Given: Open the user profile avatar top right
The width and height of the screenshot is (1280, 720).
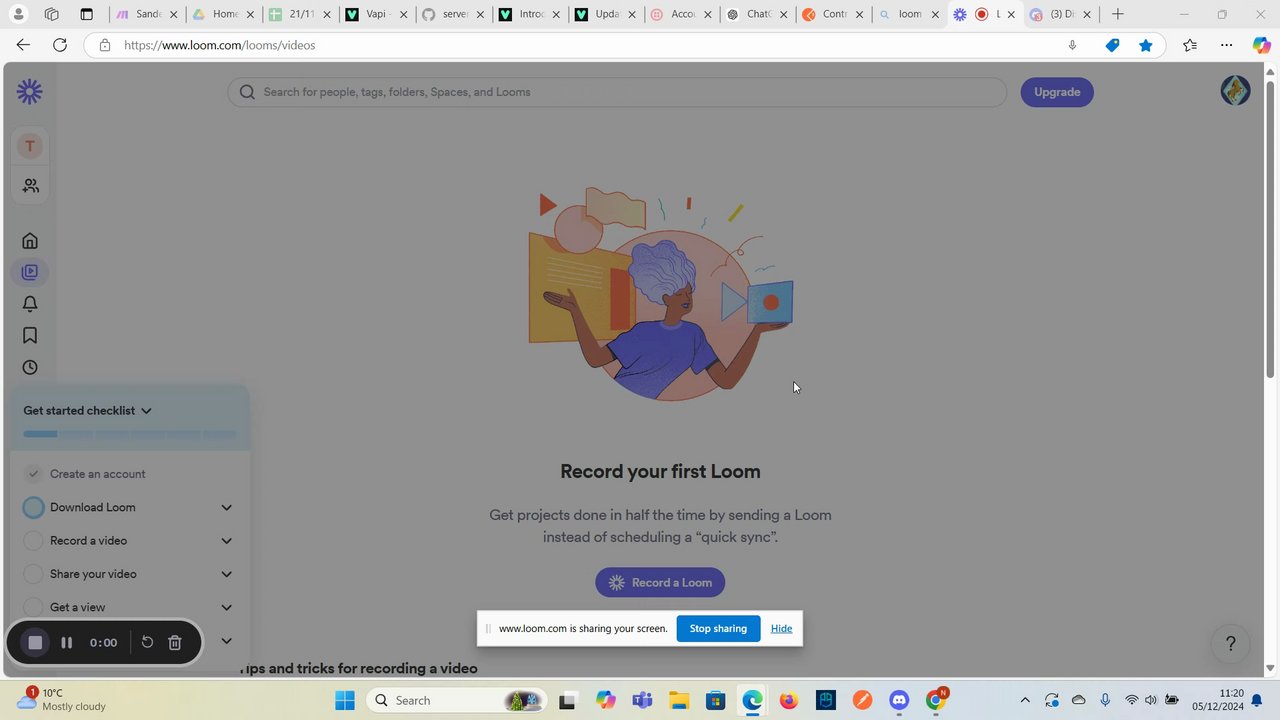Looking at the screenshot, I should (x=1235, y=91).
